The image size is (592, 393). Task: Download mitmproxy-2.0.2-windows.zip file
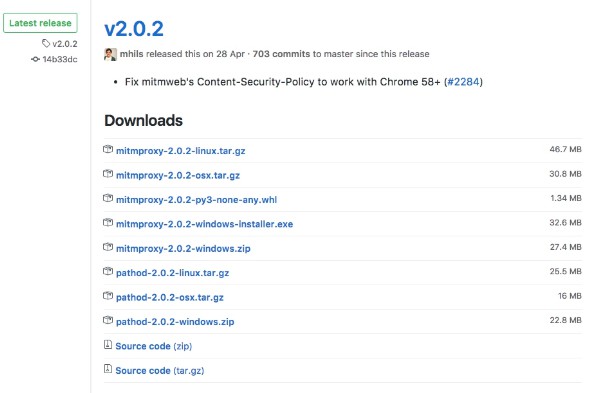[183, 248]
